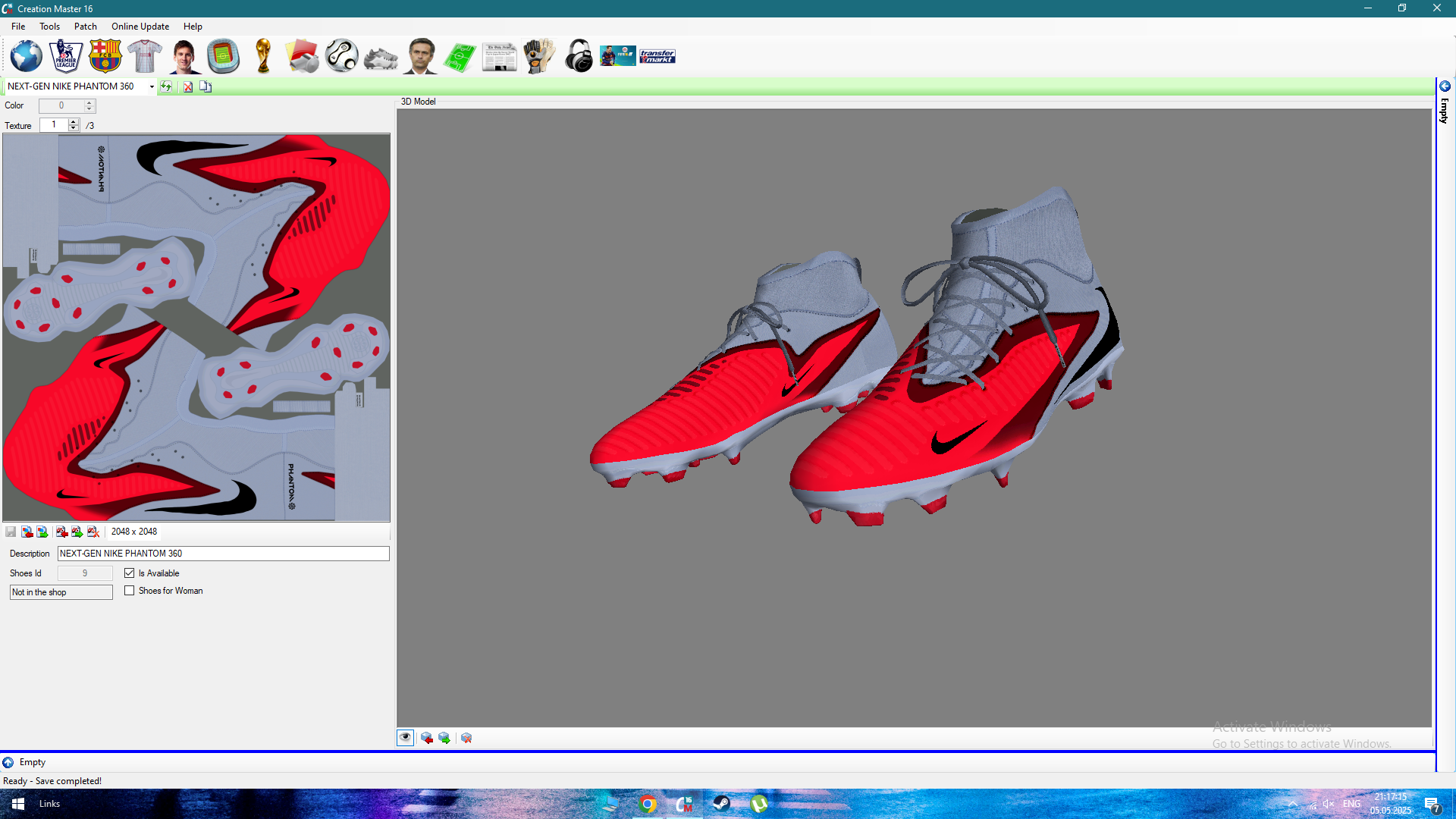Screen dimensions: 1456x819
Task: Open the File menu
Action: [x=18, y=27]
